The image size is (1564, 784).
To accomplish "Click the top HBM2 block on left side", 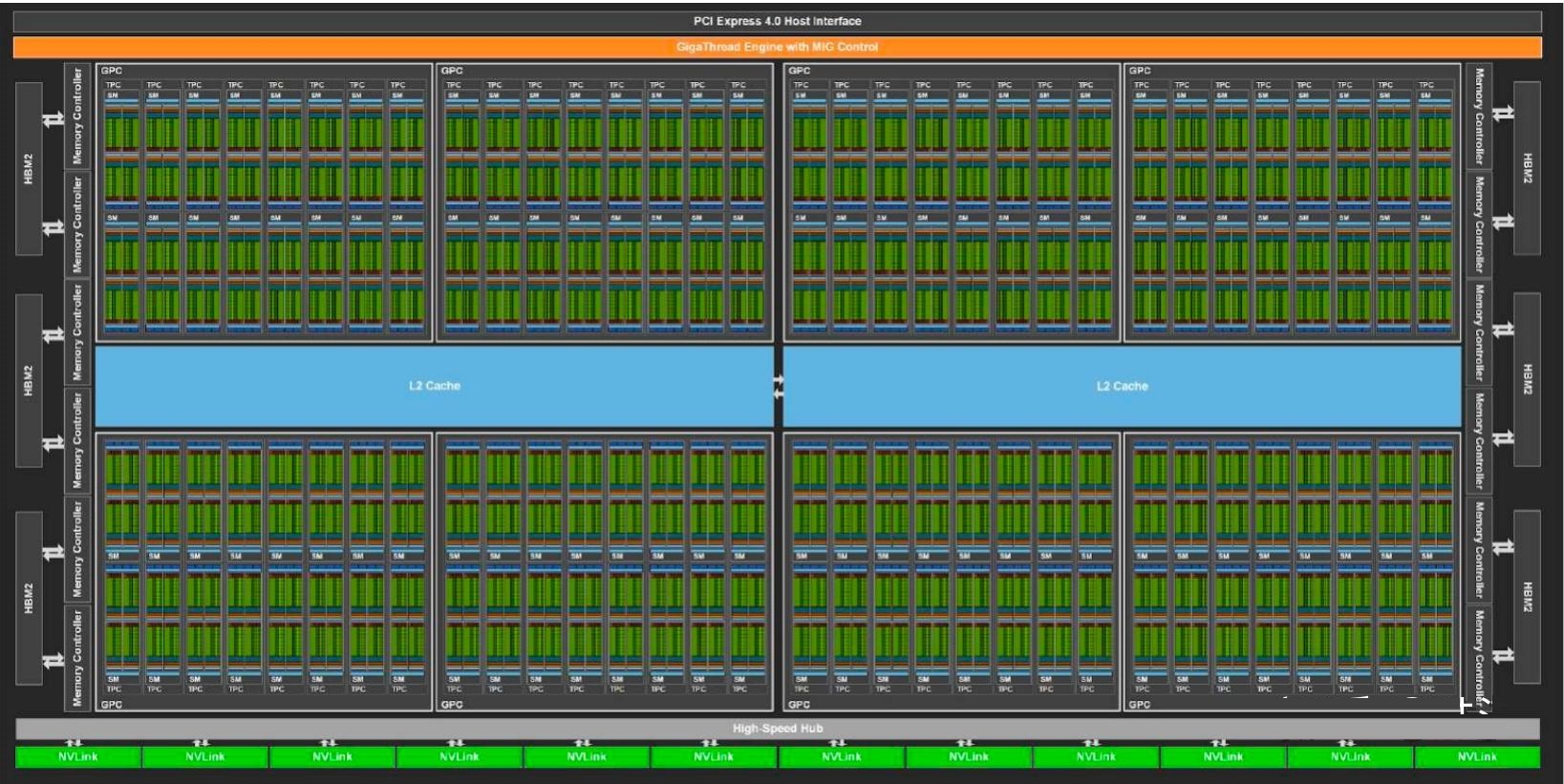I will pyautogui.click(x=29, y=168).
